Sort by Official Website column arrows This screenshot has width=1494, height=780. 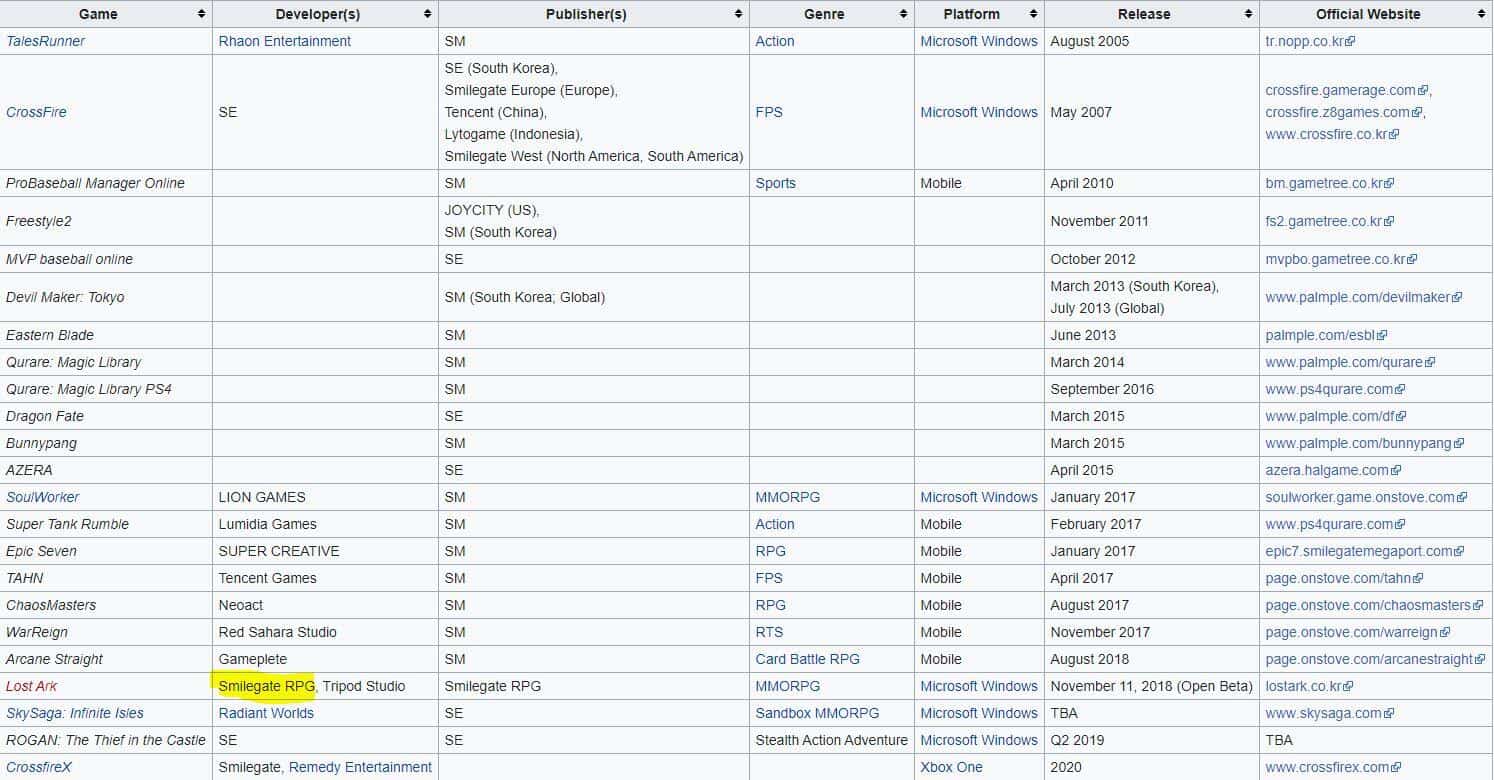click(1482, 14)
